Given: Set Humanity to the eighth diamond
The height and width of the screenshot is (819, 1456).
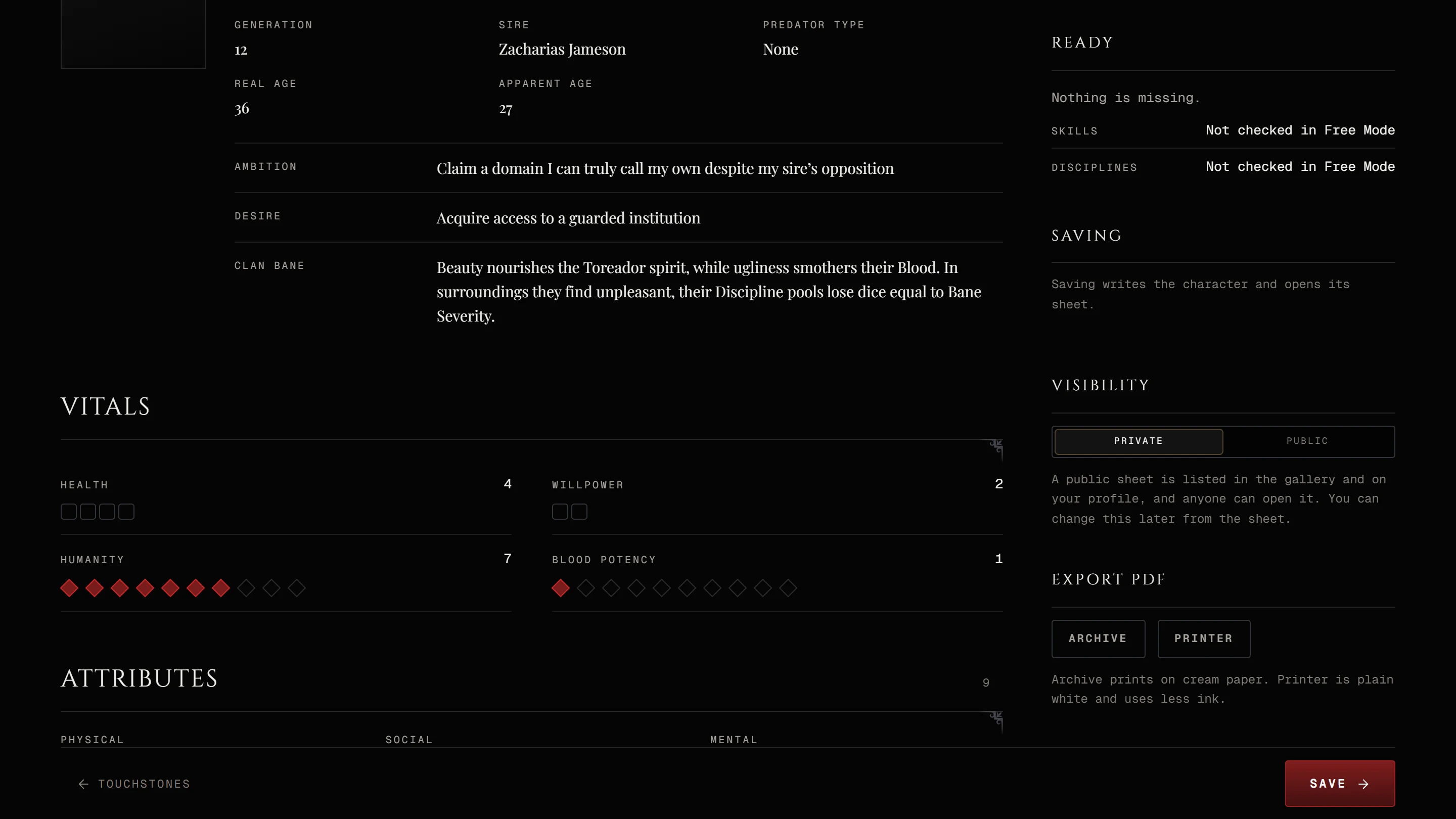Looking at the screenshot, I should point(246,588).
